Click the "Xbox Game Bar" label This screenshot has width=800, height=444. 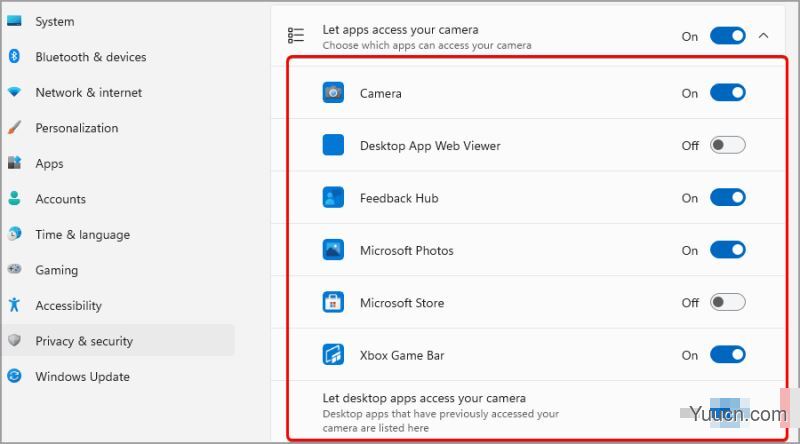coord(402,355)
